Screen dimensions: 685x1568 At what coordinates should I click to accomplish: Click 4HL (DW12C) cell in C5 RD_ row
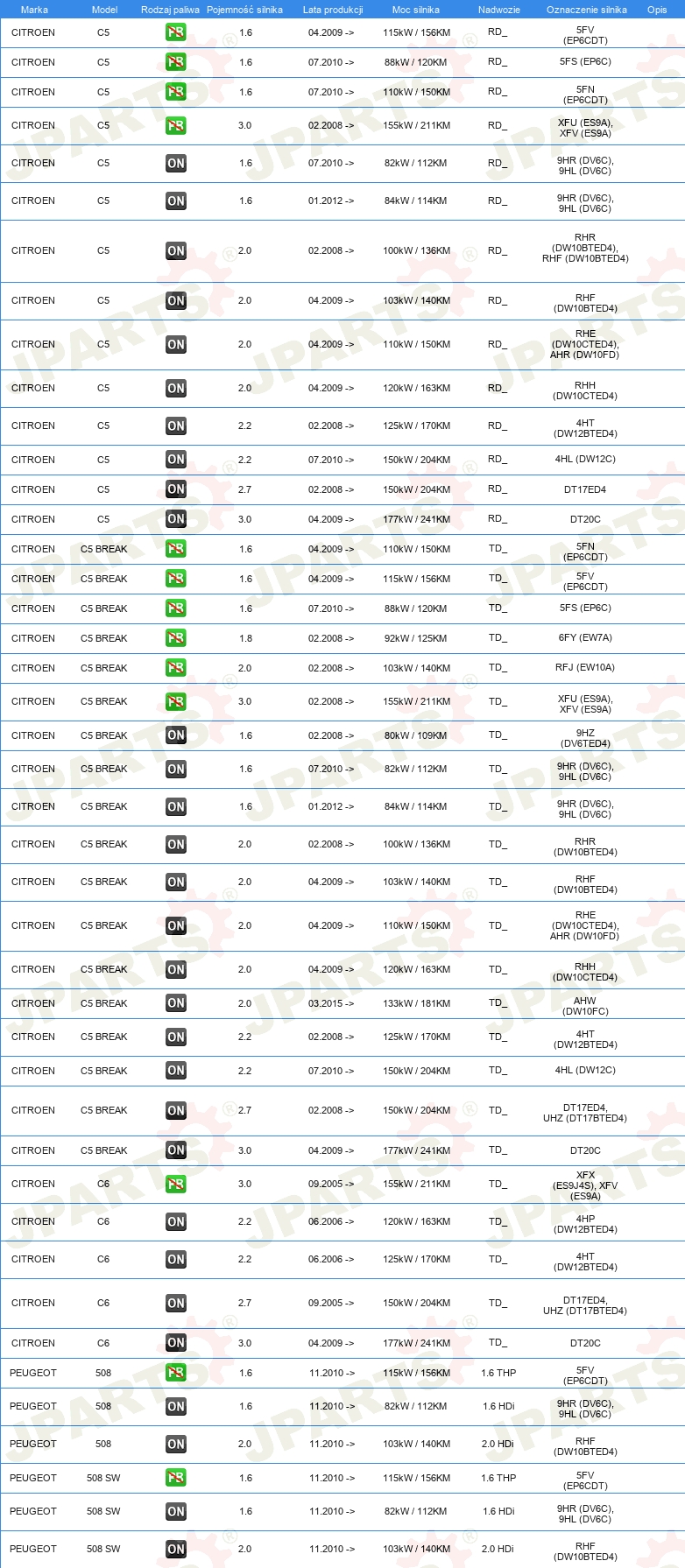[x=585, y=460]
